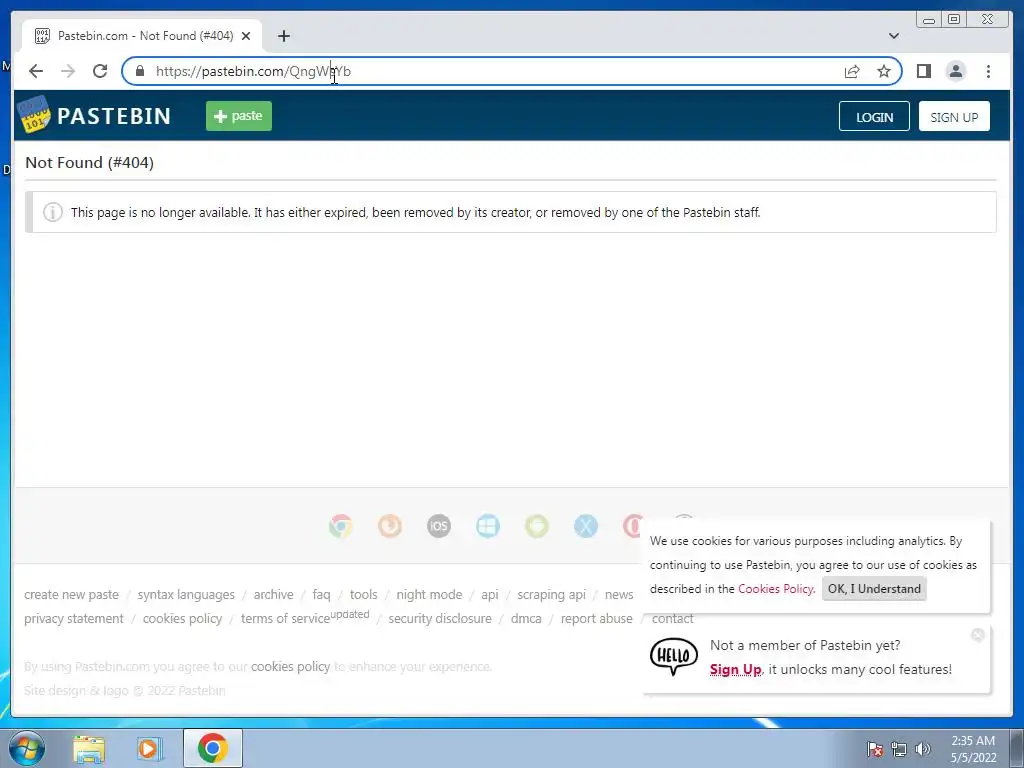Click the macOS X app icon in footer

click(x=586, y=526)
